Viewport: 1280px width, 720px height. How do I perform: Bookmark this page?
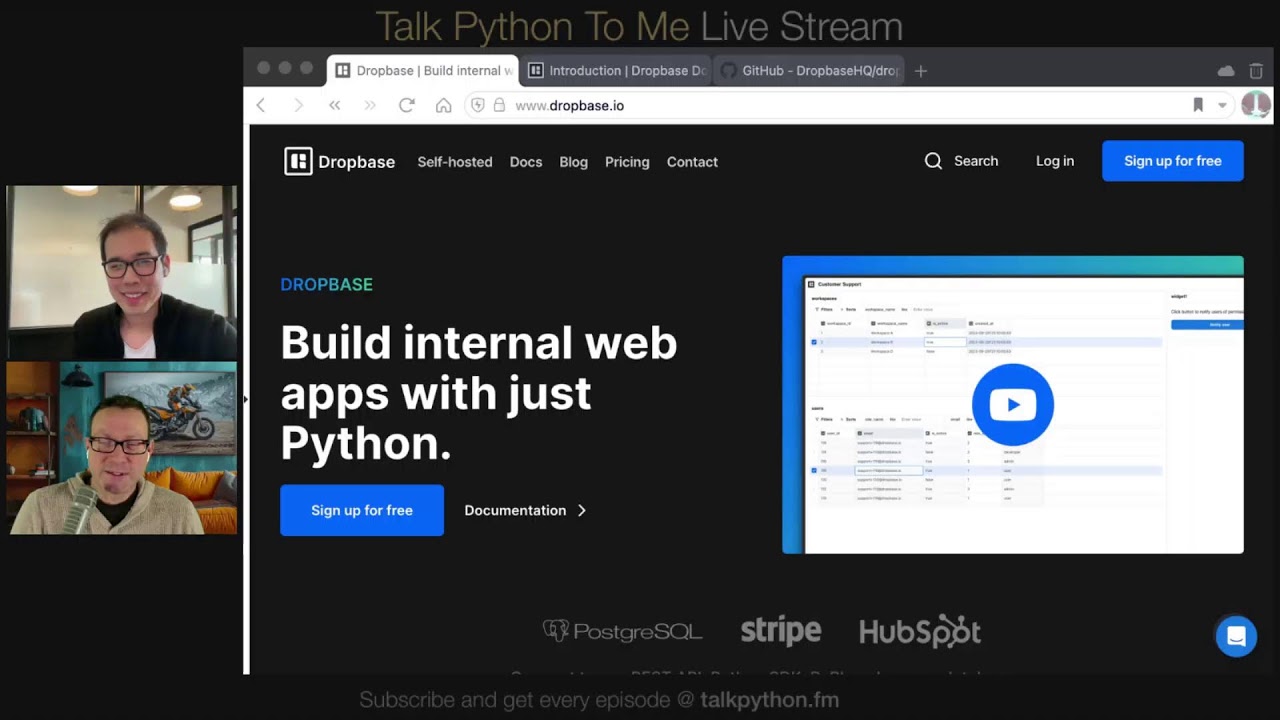(1198, 105)
